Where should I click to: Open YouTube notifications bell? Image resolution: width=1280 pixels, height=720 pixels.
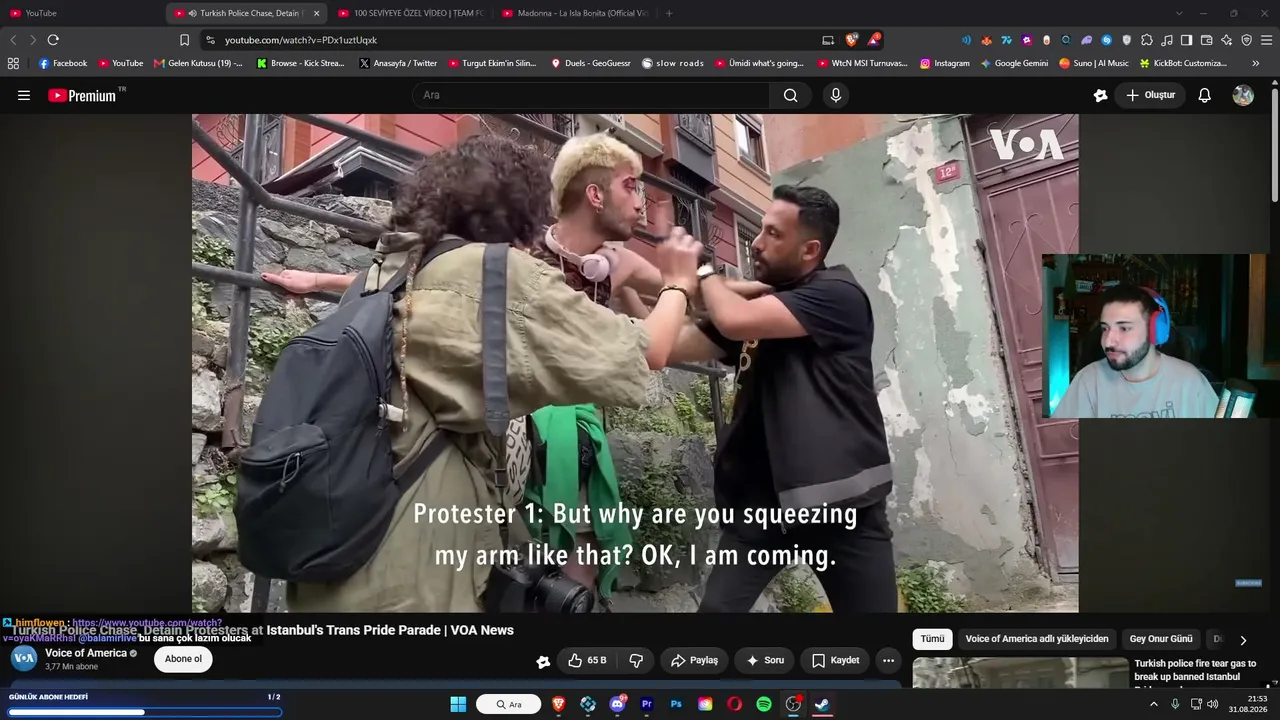[1205, 95]
